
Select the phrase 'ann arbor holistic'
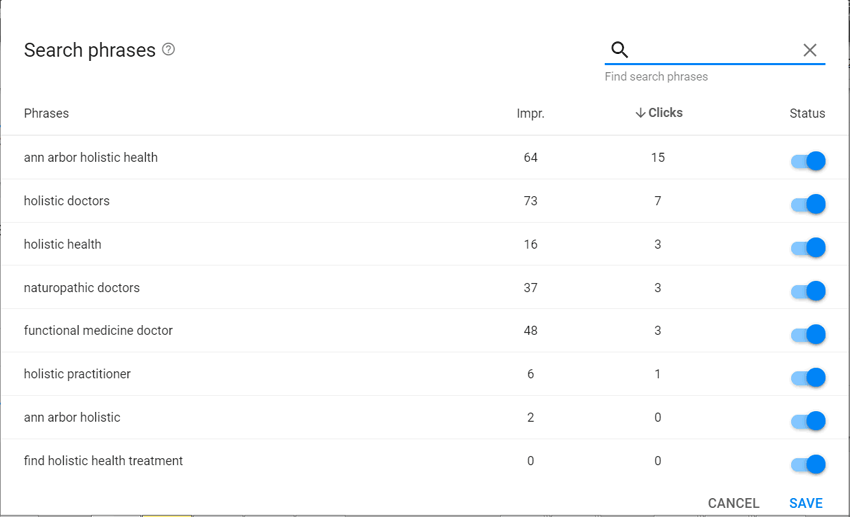pos(72,417)
